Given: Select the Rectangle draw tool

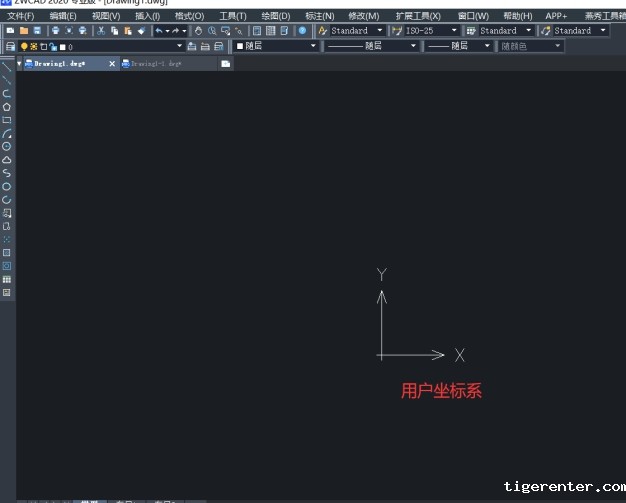Looking at the screenshot, I should pyautogui.click(x=7, y=120).
